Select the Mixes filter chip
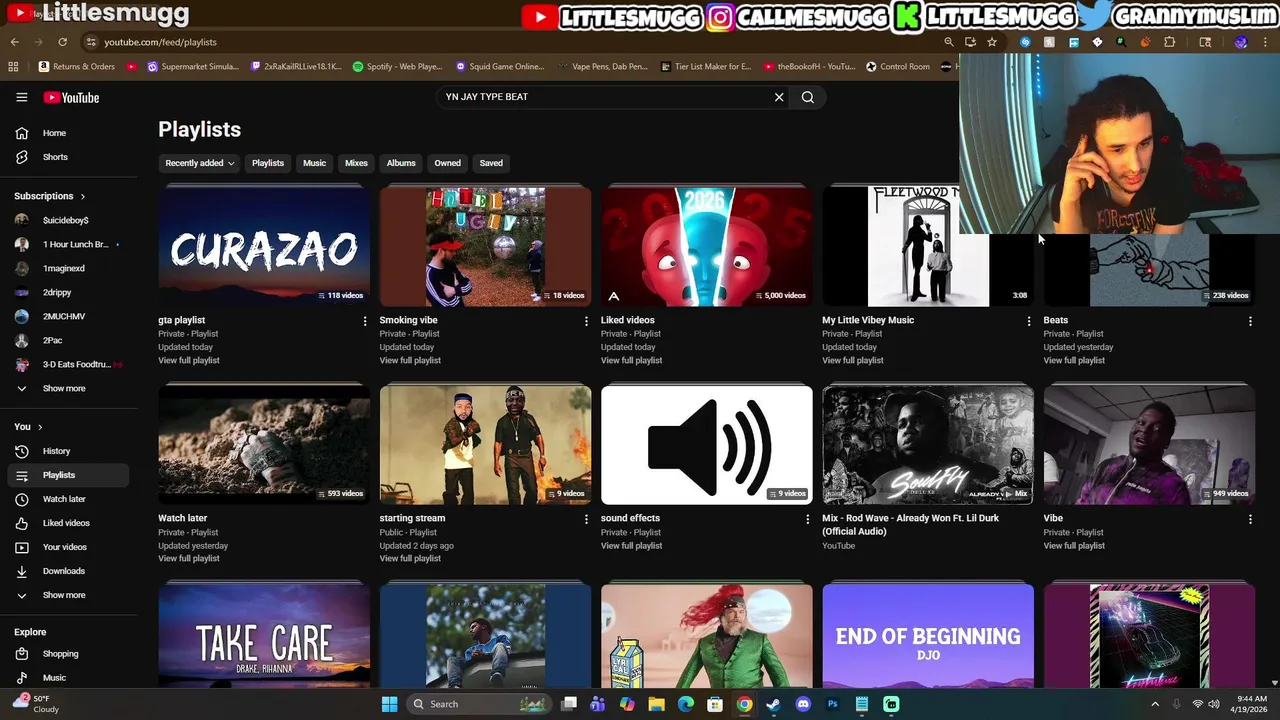The width and height of the screenshot is (1280, 720). 356,163
